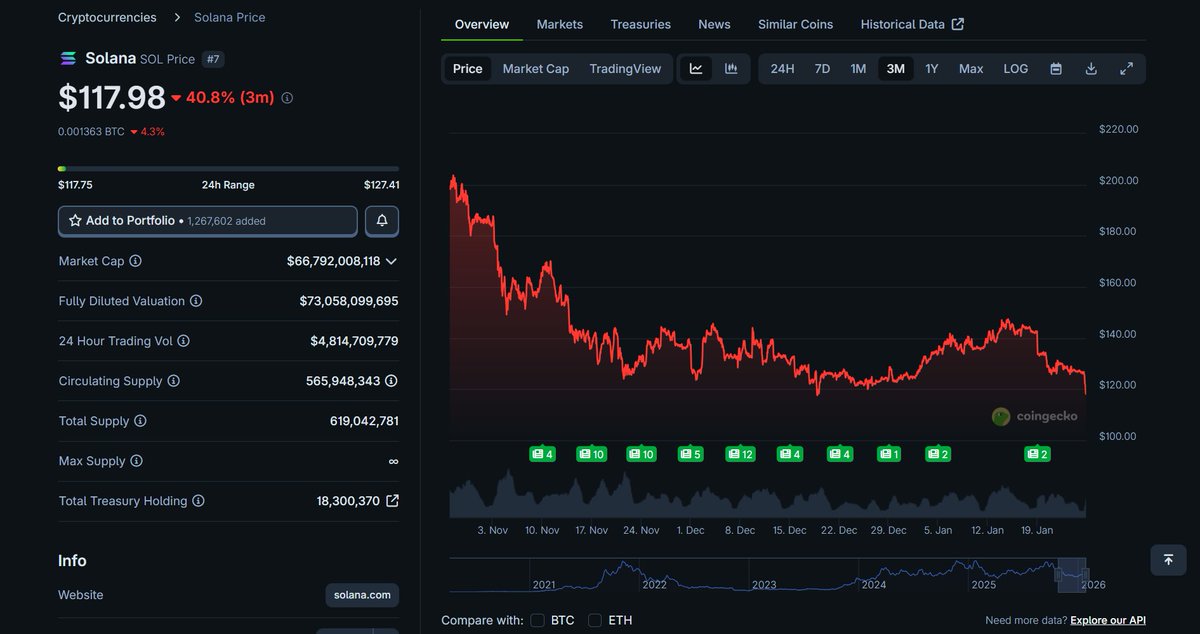Viewport: 1200px width, 634px height.
Task: Click the Max Supply info icon
Action: (136, 461)
